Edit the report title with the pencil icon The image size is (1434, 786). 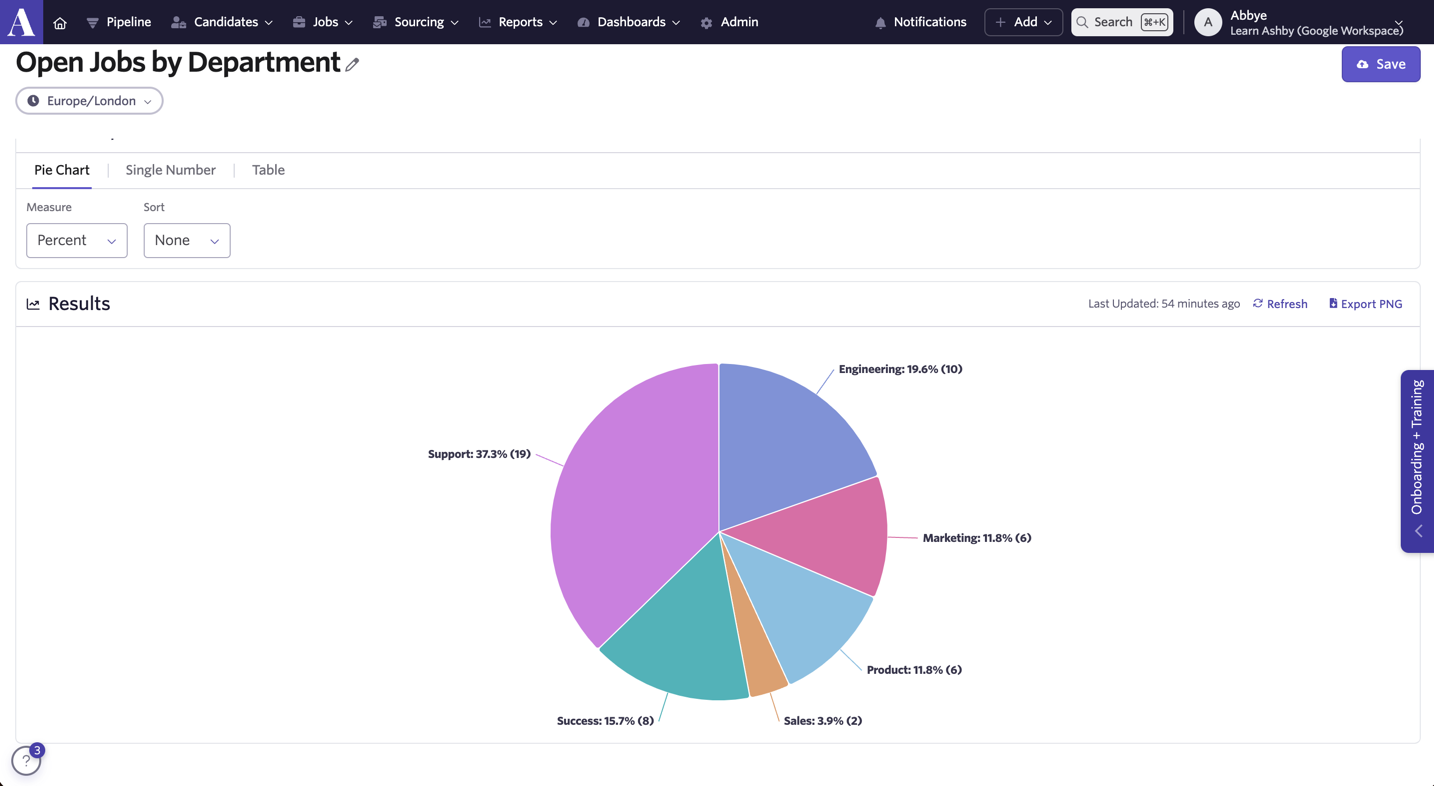[352, 64]
